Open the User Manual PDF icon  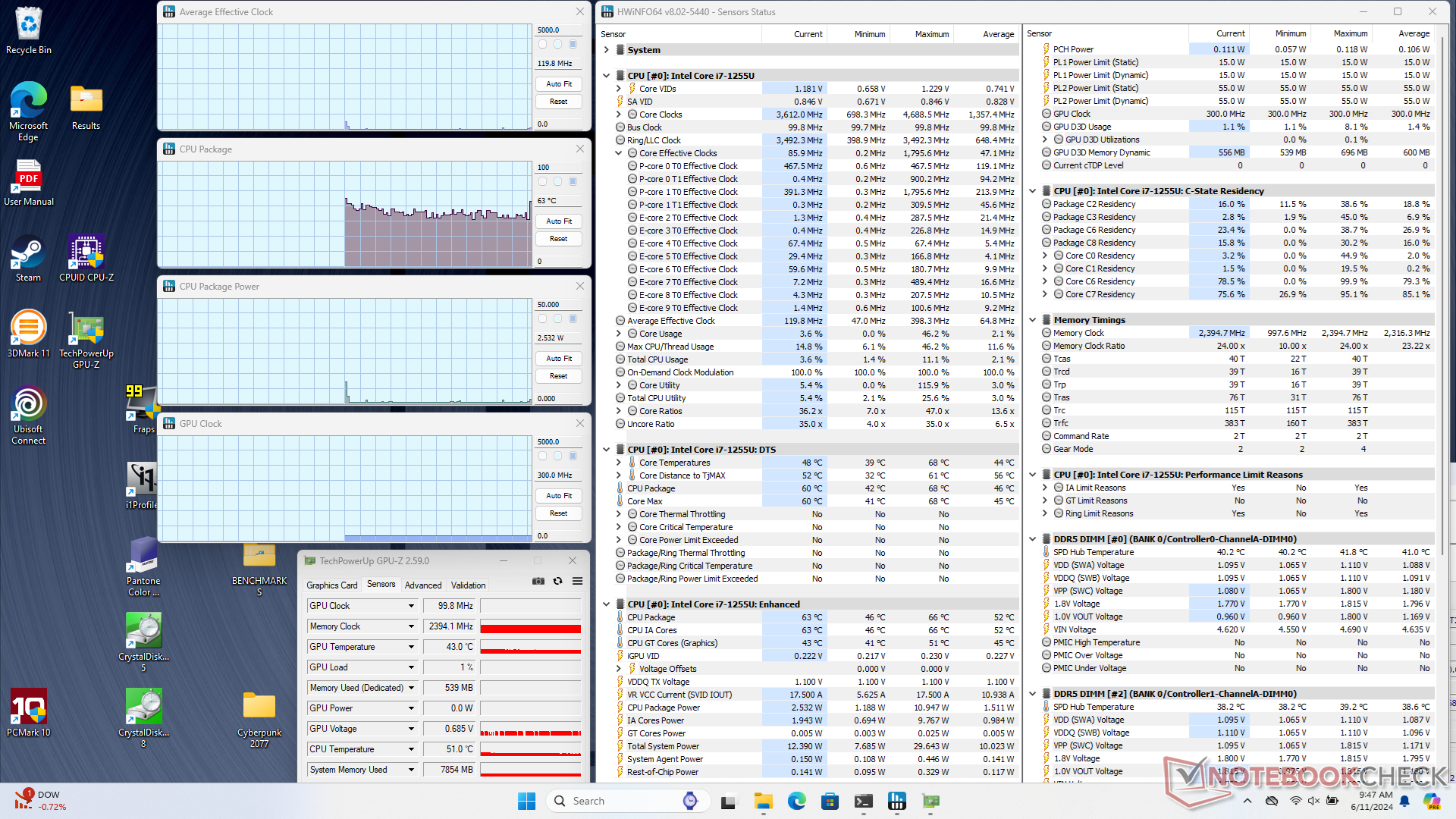pyautogui.click(x=29, y=182)
